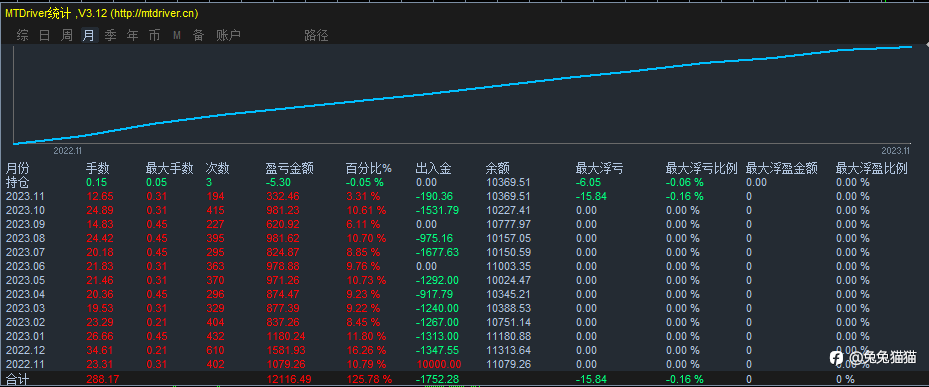This screenshot has height=387, width=929.
Task: Select the 2023.09 month row
Action: click(464, 224)
